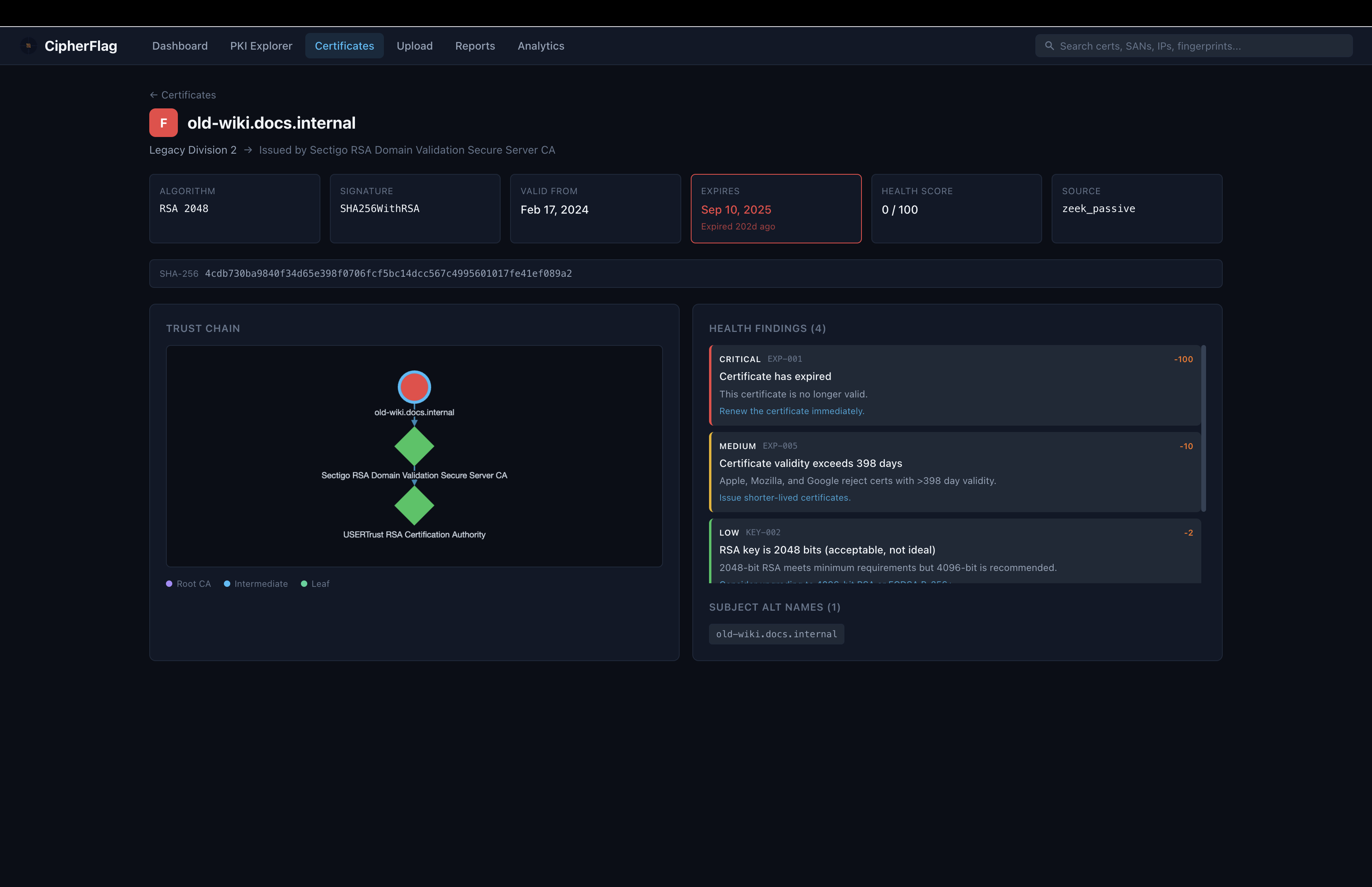Click the CipherFlag brand name

pos(81,46)
